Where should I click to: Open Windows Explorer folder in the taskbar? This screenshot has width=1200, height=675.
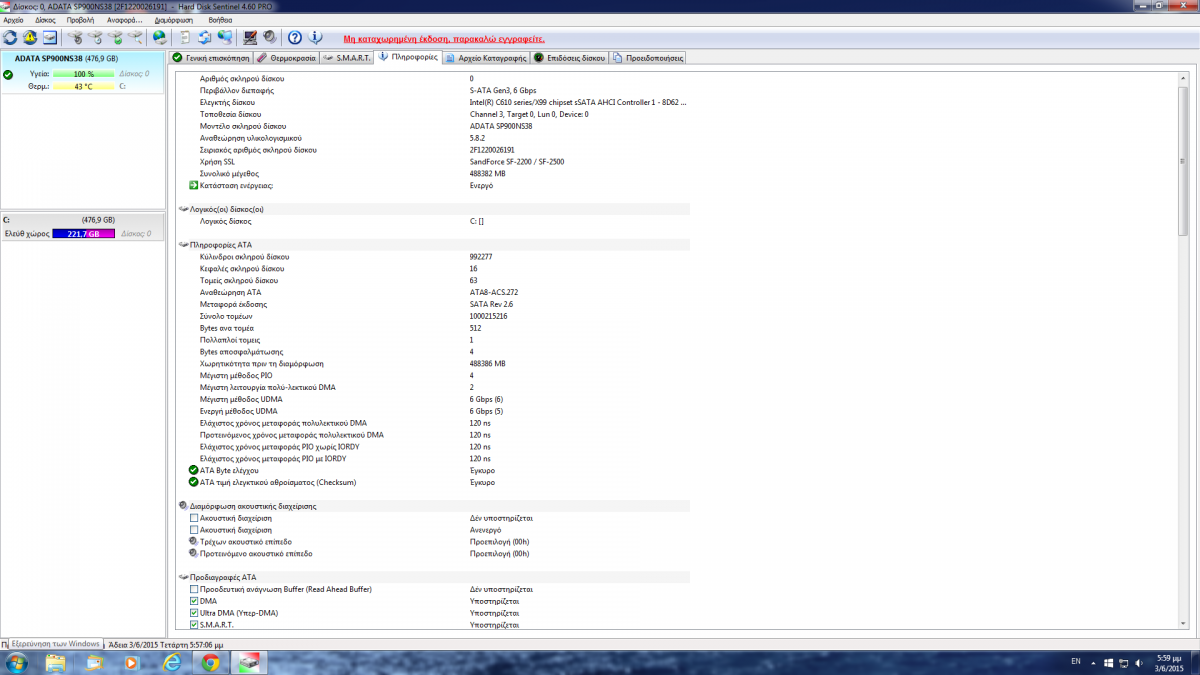pyautogui.click(x=56, y=663)
